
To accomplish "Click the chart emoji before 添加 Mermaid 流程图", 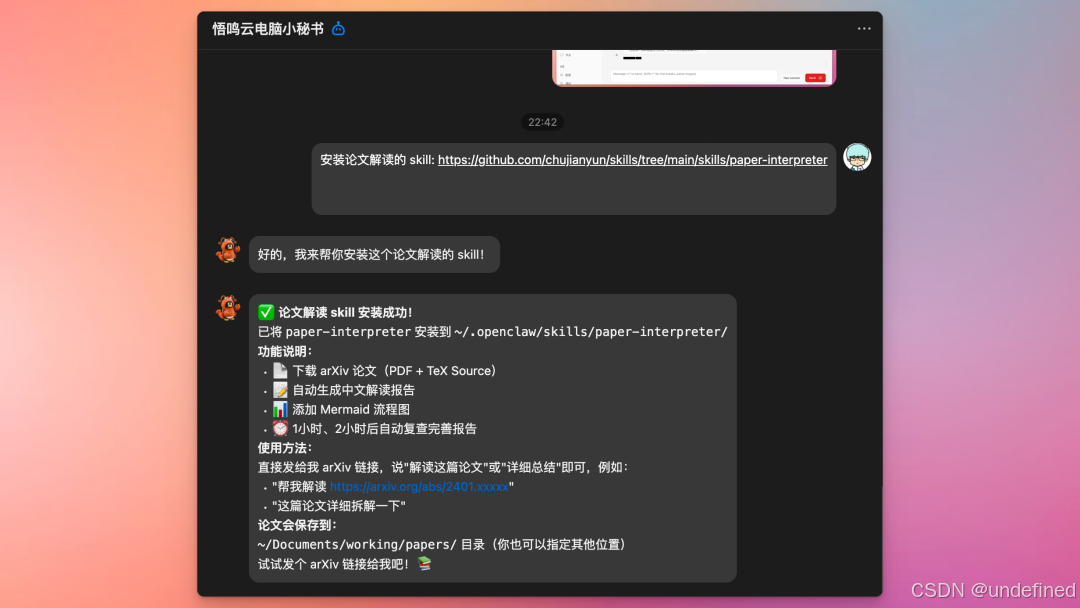I will (x=280, y=409).
